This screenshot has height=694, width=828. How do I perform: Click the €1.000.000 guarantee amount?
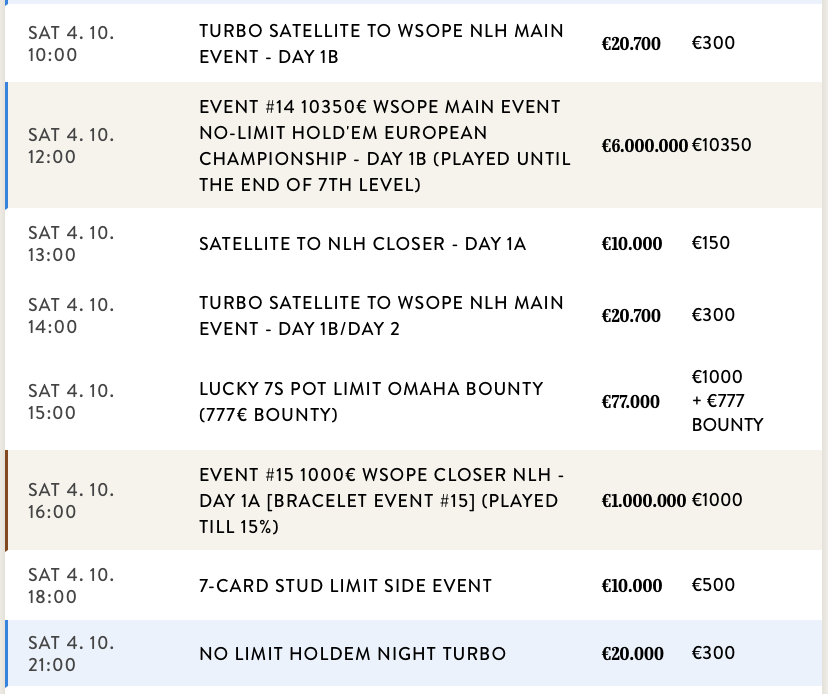pyautogui.click(x=644, y=501)
